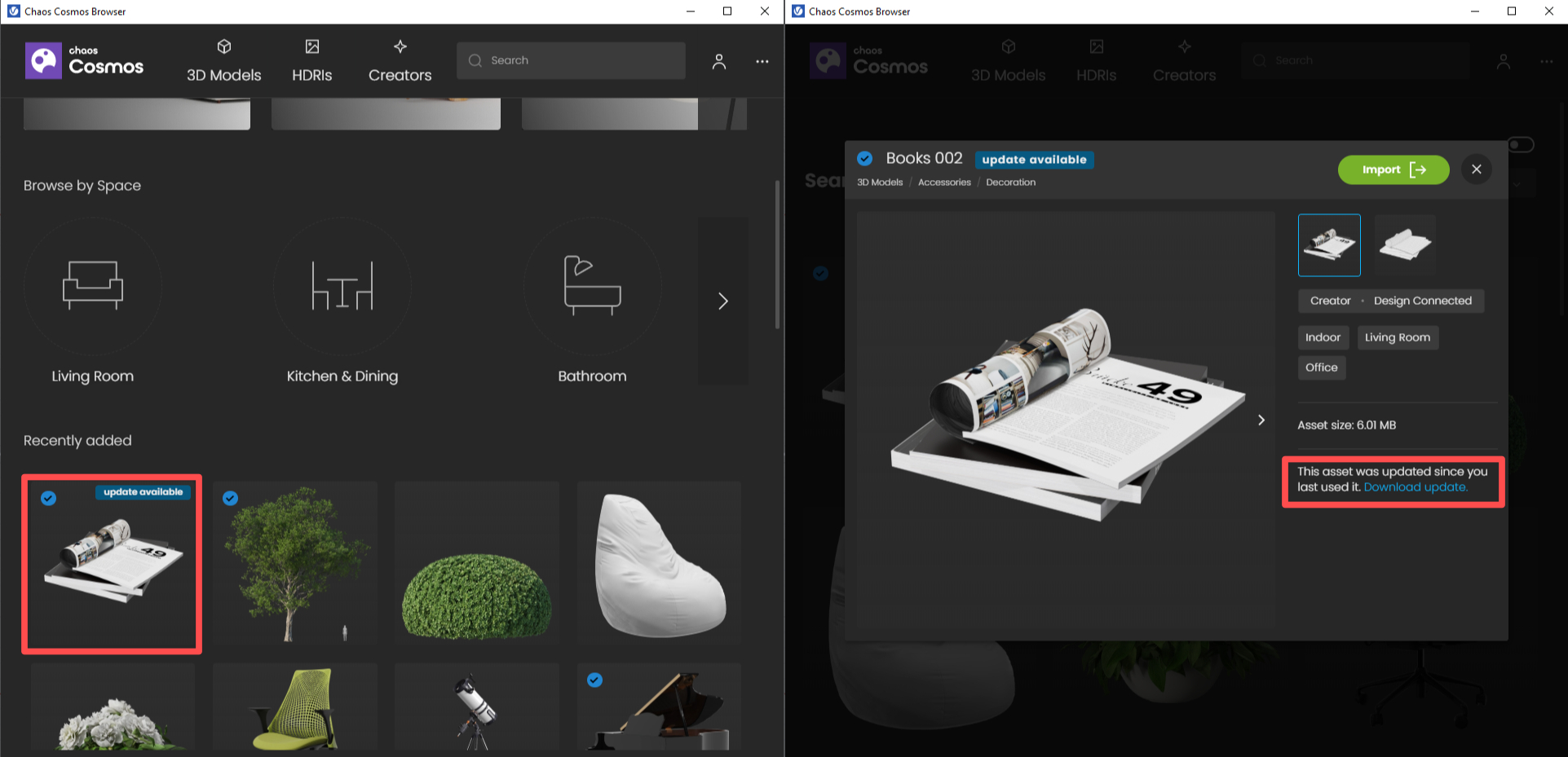Click the Creators sparkle icon in left window

(x=400, y=47)
